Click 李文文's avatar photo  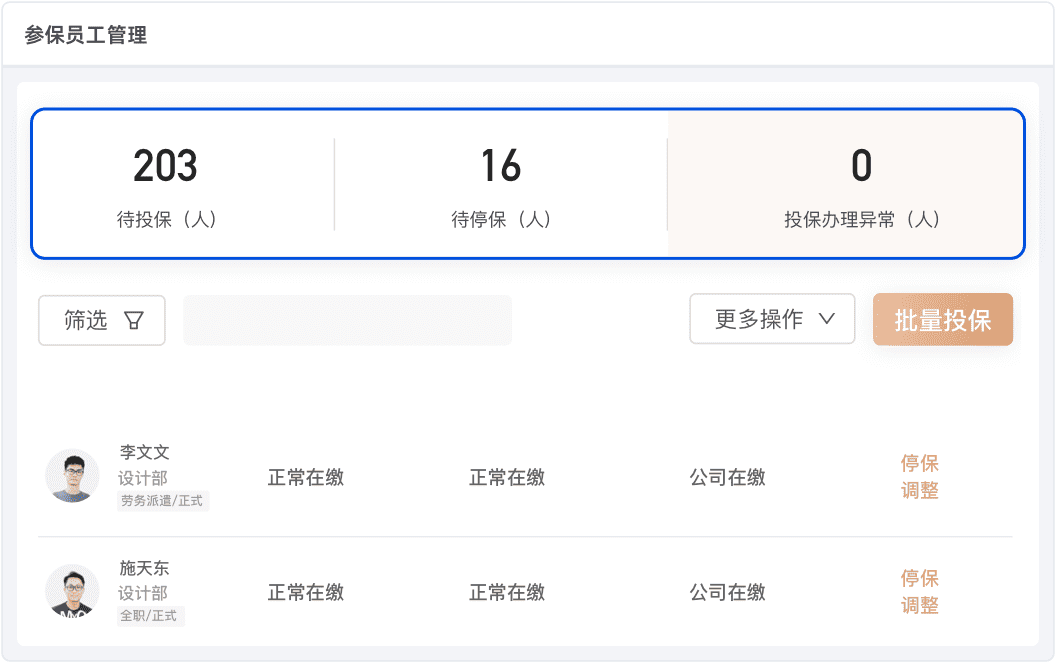pos(72,476)
